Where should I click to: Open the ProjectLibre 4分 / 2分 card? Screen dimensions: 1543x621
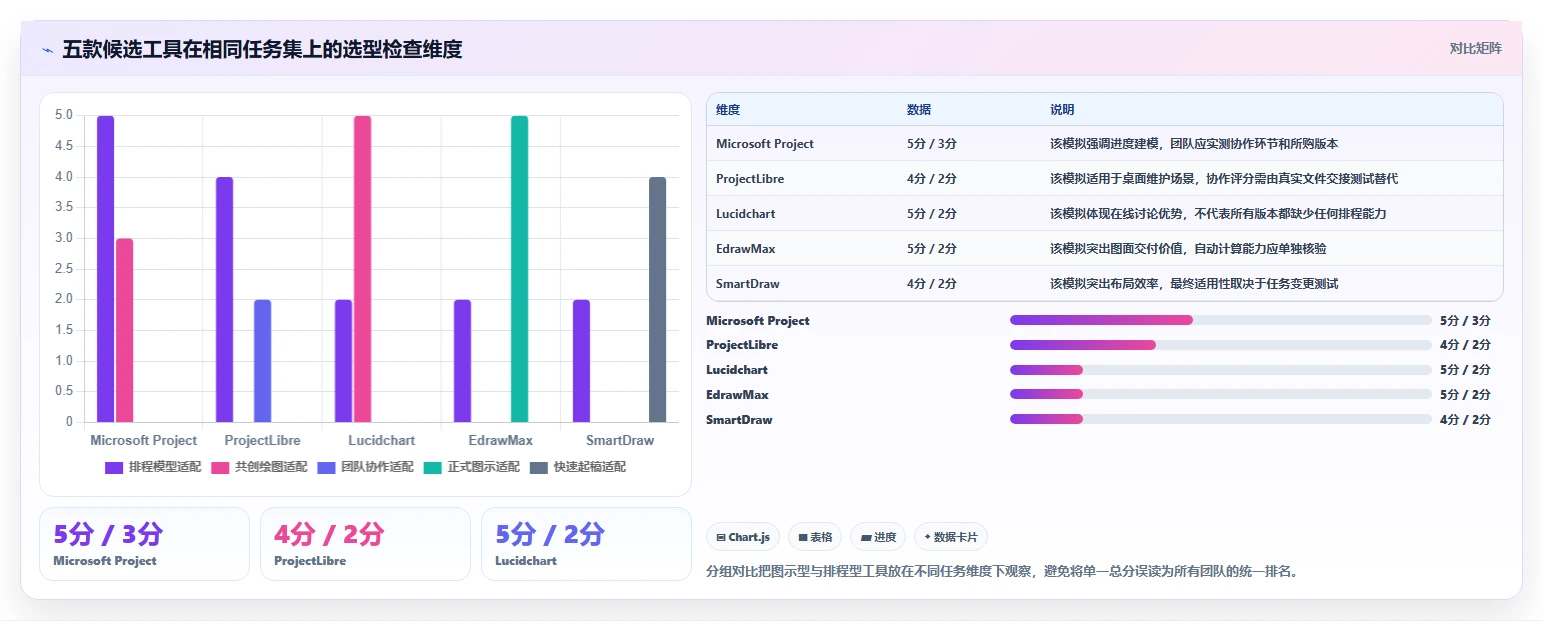365,544
